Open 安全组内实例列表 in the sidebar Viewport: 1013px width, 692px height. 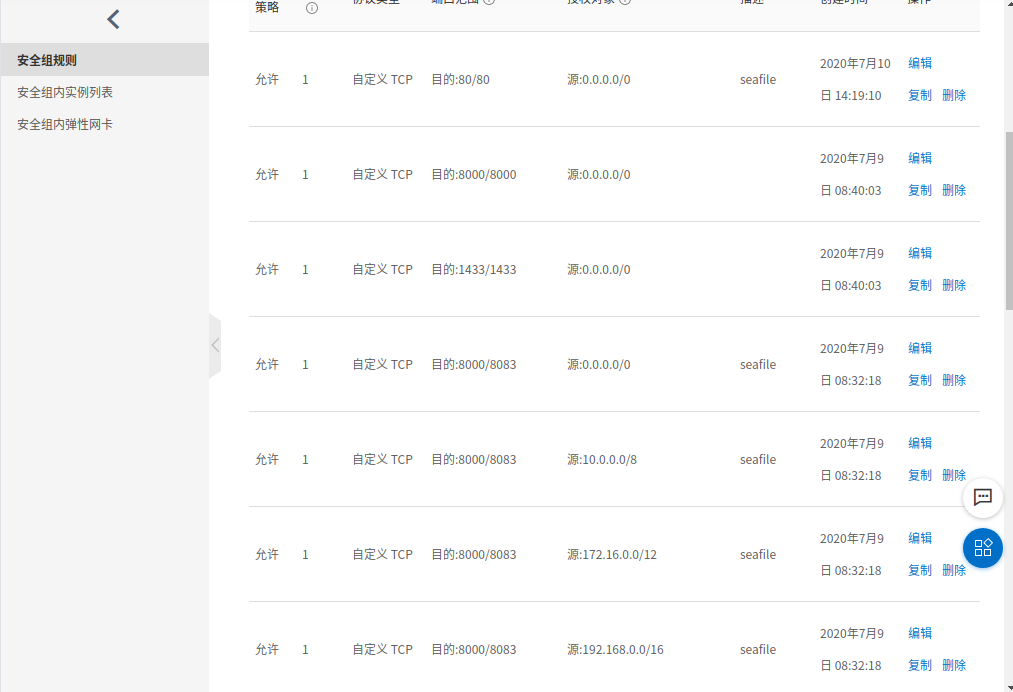coord(65,92)
